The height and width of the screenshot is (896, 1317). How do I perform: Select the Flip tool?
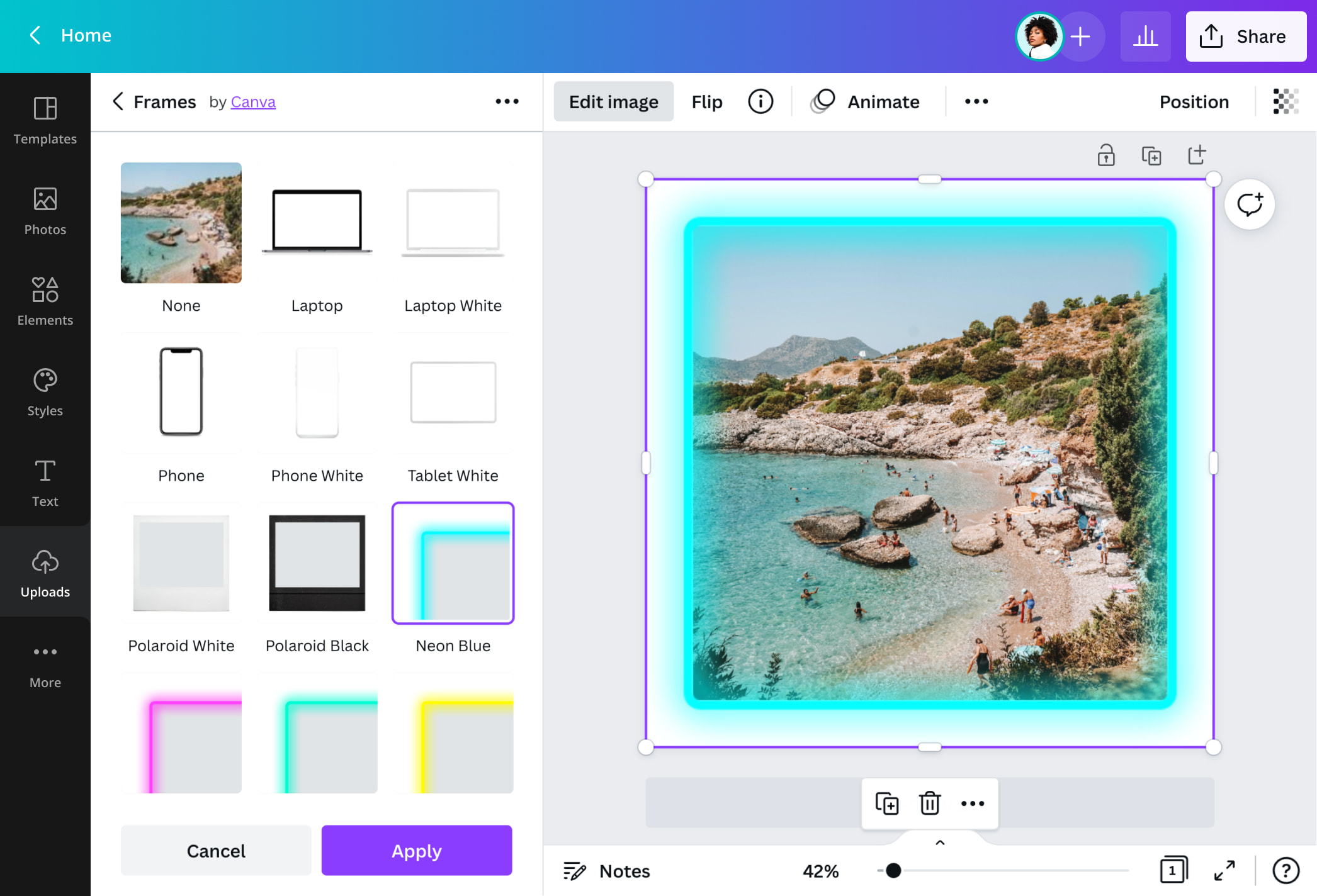(x=707, y=101)
